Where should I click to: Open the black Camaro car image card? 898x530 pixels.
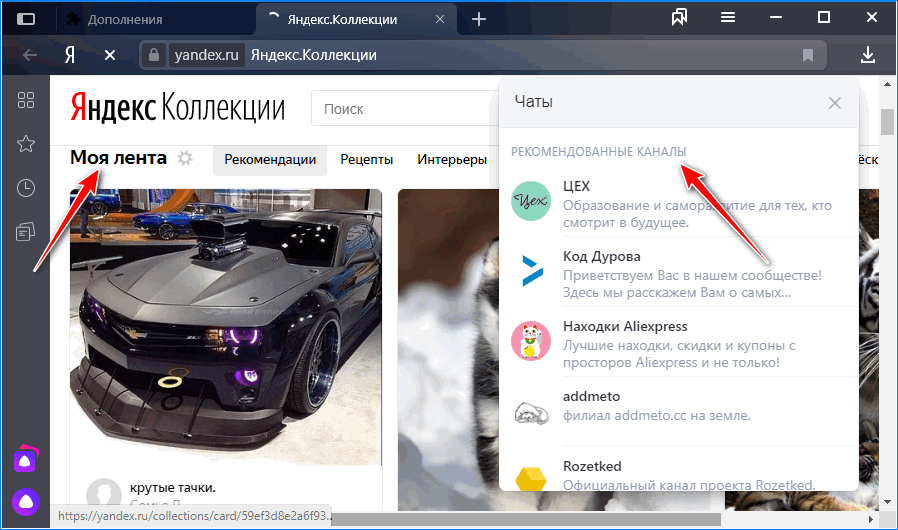(225, 320)
